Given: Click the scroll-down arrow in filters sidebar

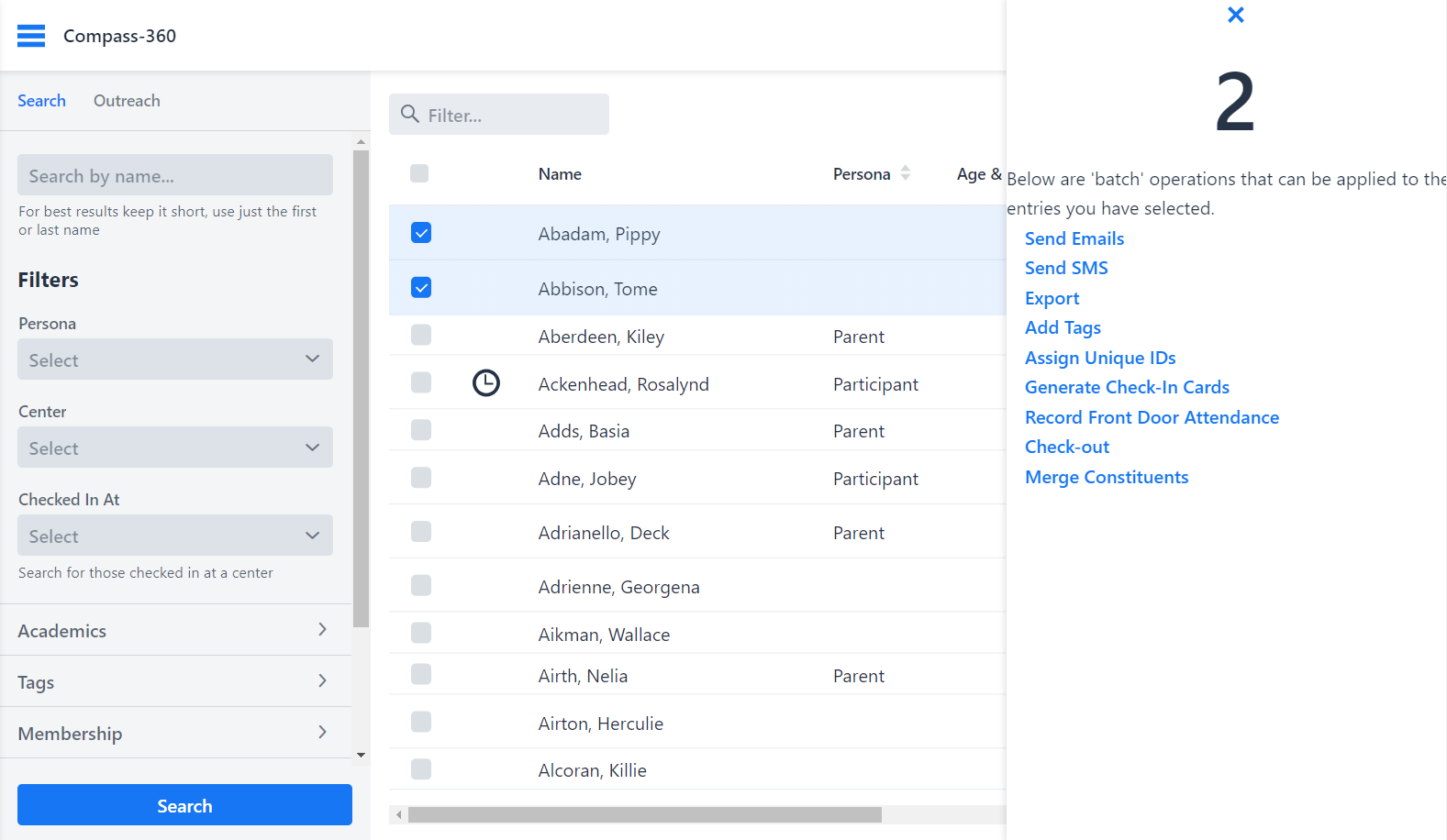Looking at the screenshot, I should point(361,755).
